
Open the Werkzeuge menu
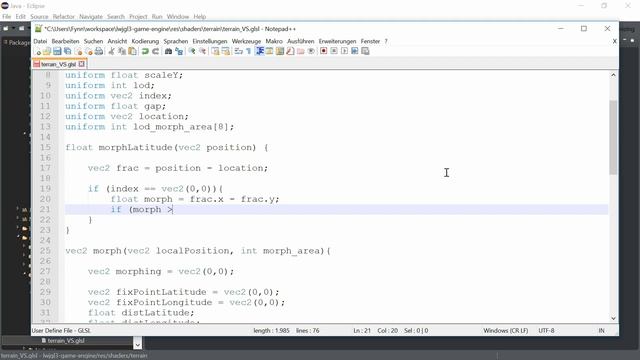[x=246, y=41]
